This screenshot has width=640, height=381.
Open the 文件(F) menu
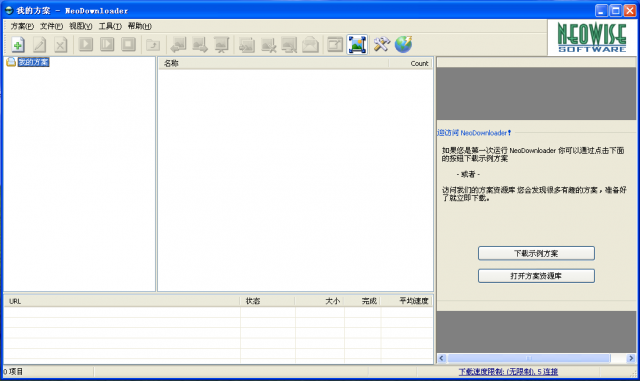(51, 26)
